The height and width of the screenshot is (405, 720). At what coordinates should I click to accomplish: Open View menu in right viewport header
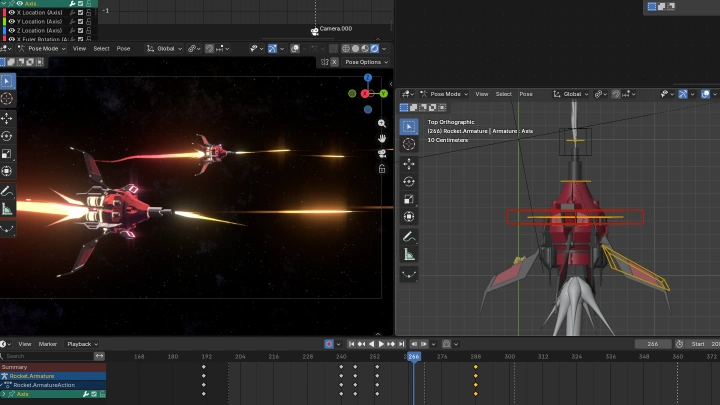[482, 94]
